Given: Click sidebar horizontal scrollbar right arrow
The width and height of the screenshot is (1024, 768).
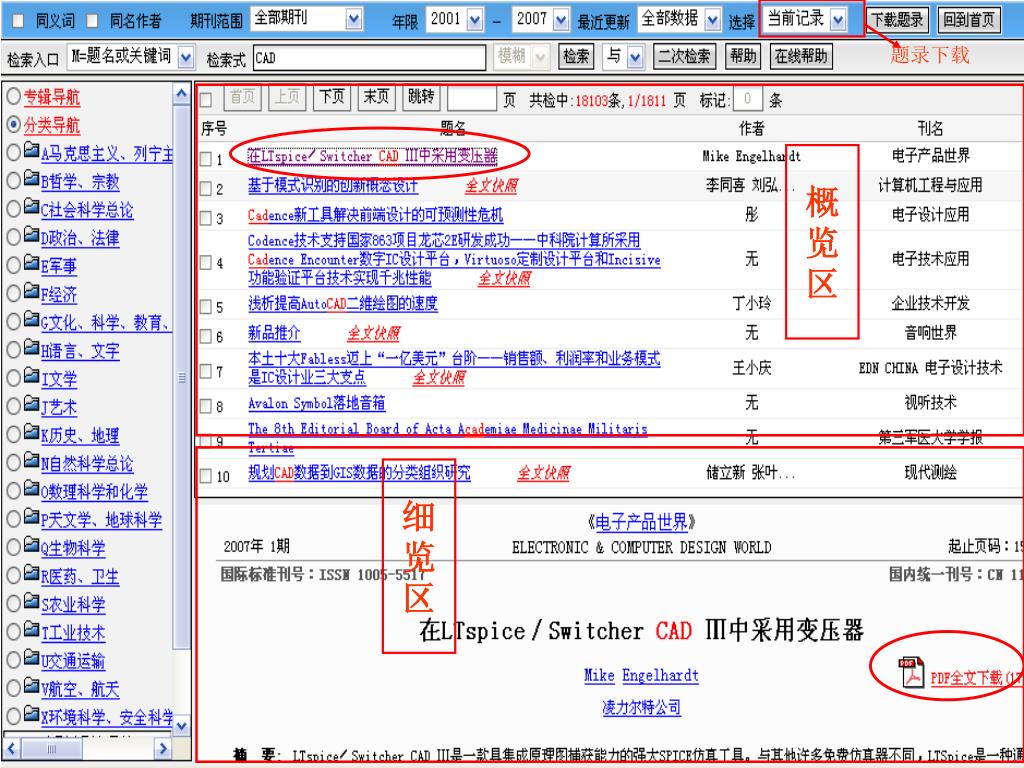Looking at the screenshot, I should point(163,748).
